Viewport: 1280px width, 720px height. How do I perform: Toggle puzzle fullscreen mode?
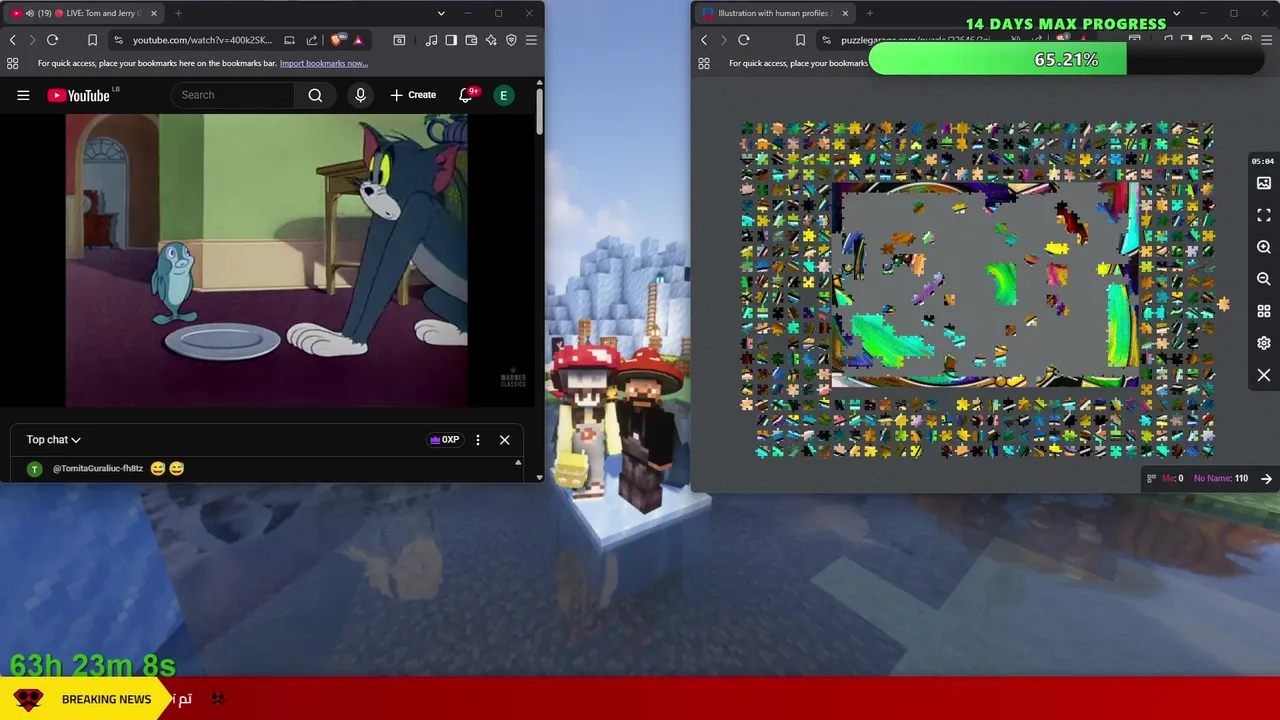click(x=1264, y=215)
